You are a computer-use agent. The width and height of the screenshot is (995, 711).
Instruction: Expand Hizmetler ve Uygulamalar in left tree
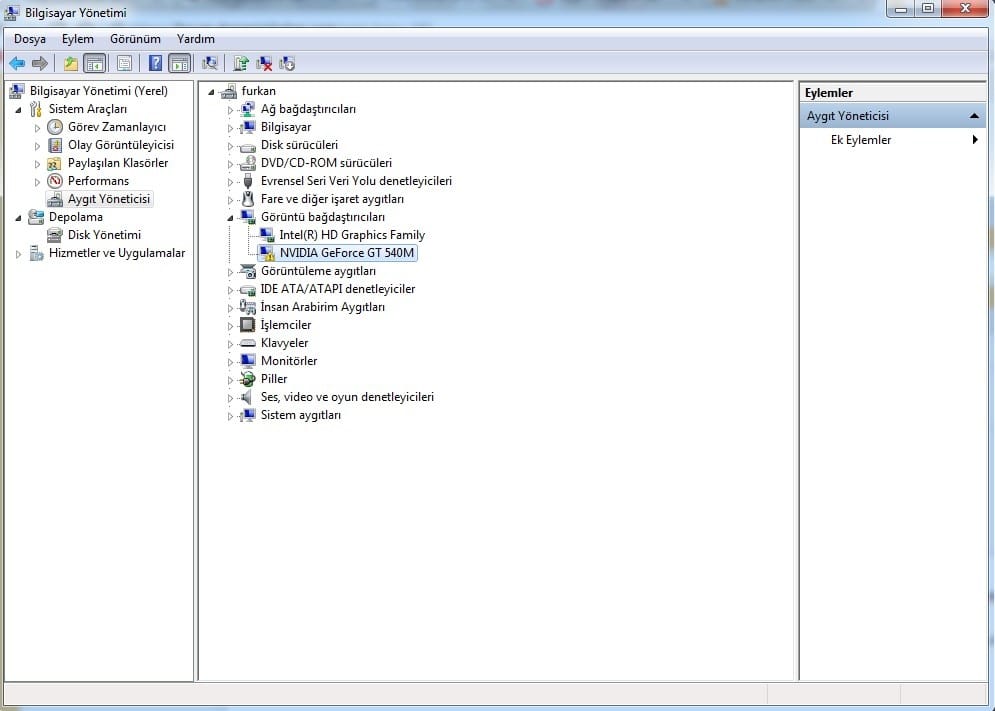tap(18, 254)
